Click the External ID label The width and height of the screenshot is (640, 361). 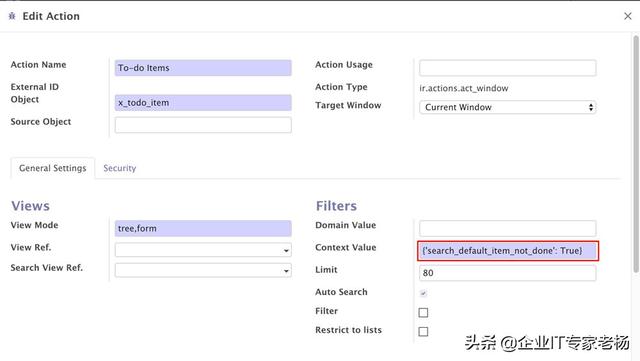(x=35, y=87)
